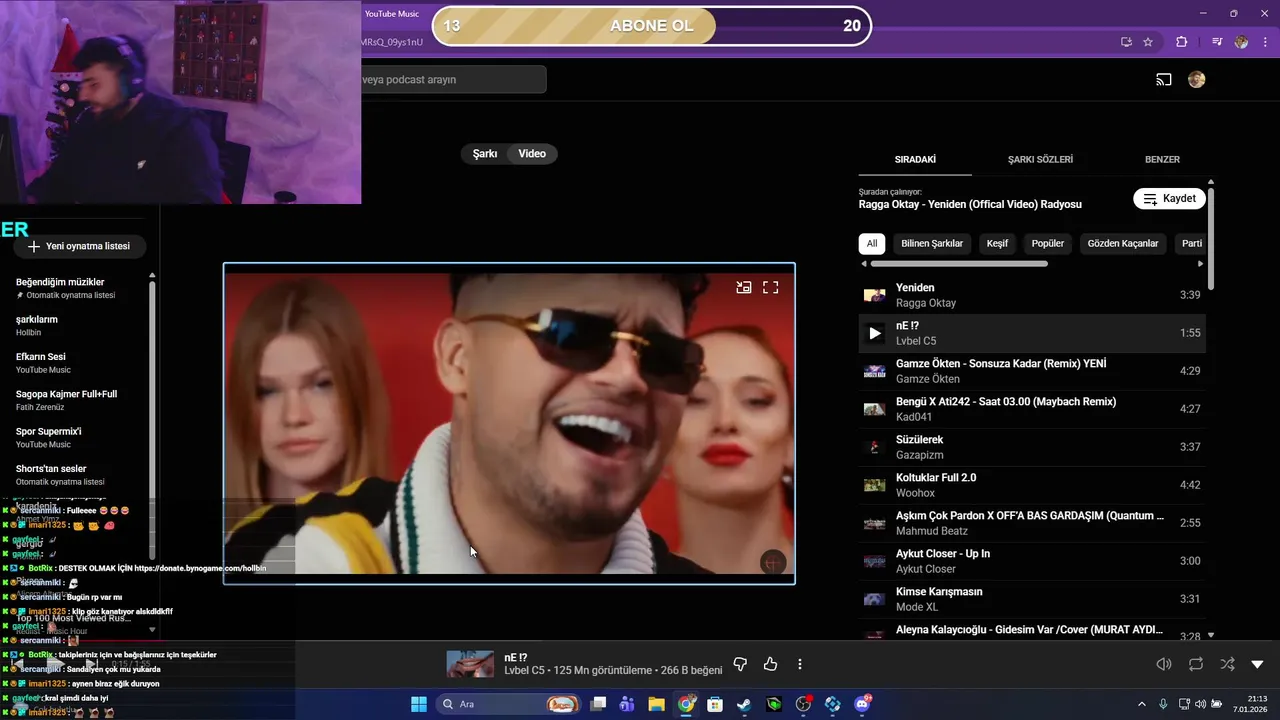Select the All filter chip
This screenshot has height=720, width=1280.
(x=872, y=243)
